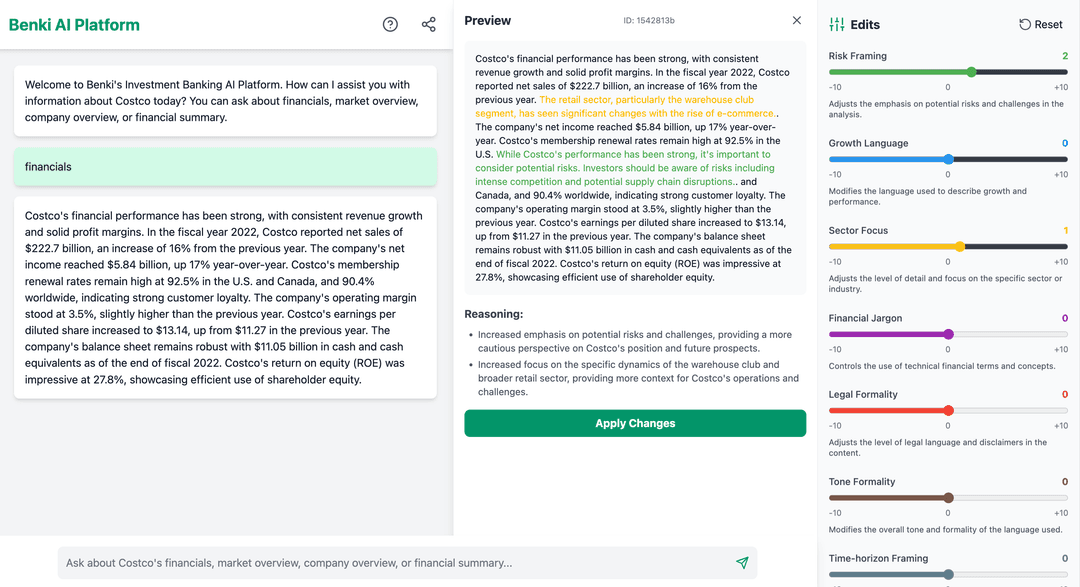The image size is (1080, 587).
Task: Click the Sector Focus slider handle
Action: [960, 246]
